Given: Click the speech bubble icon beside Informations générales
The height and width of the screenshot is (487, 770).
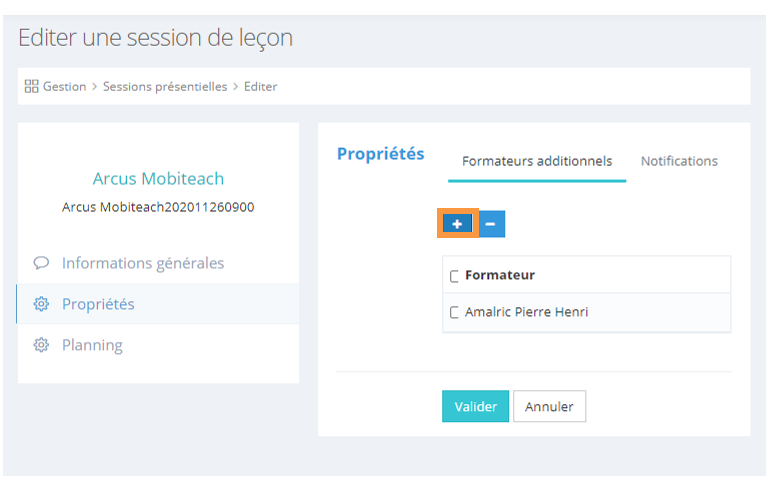Looking at the screenshot, I should 41,263.
